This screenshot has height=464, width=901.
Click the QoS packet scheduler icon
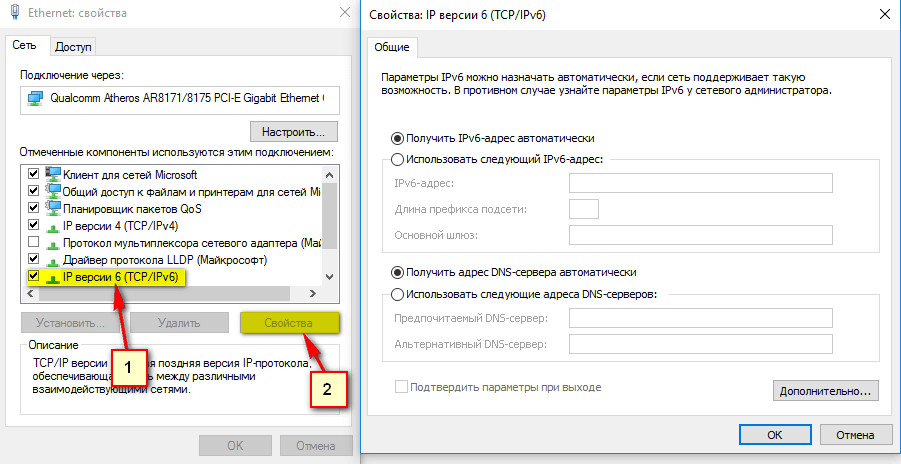point(53,208)
